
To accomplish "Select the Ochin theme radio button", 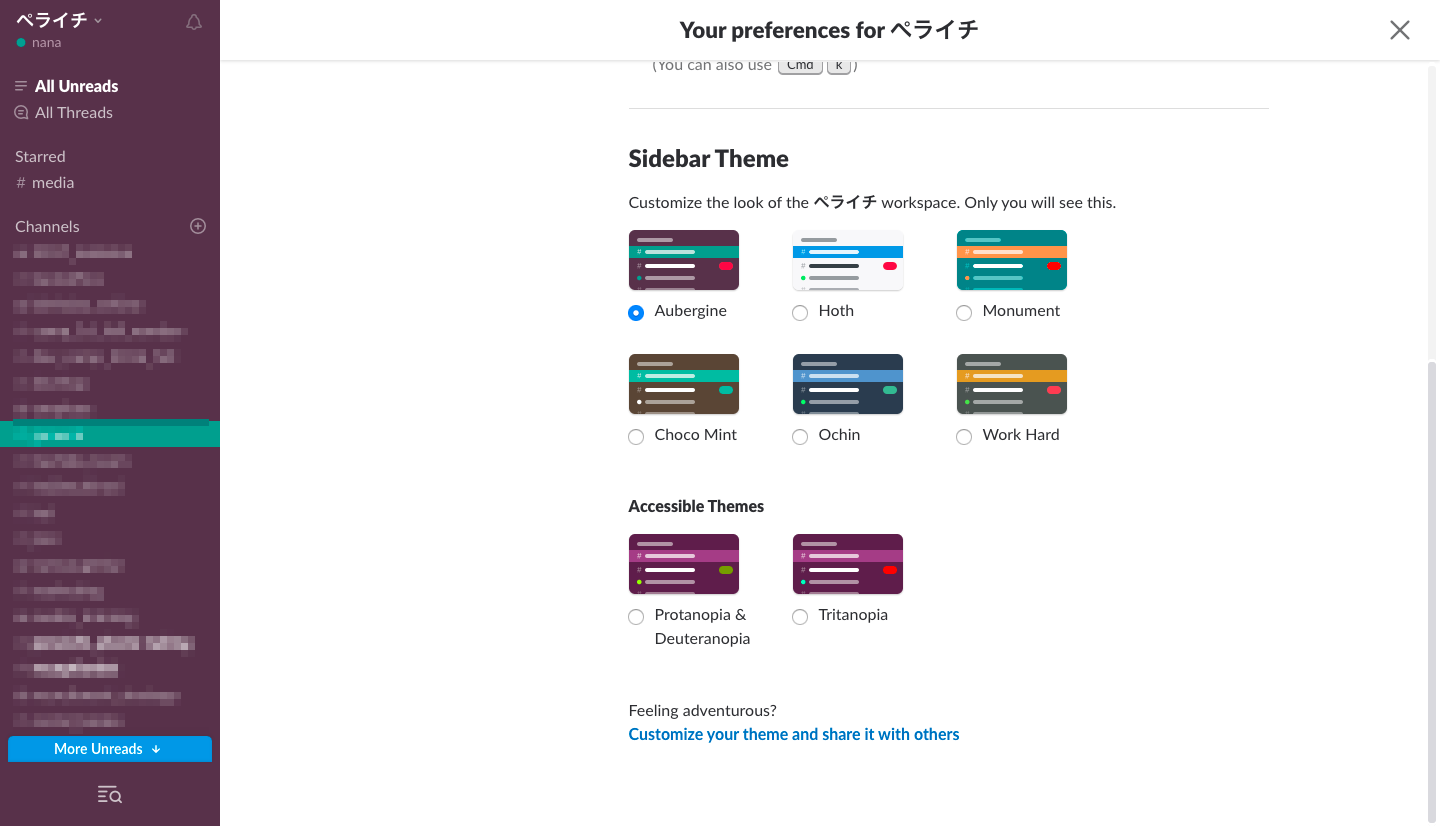I will pyautogui.click(x=800, y=437).
